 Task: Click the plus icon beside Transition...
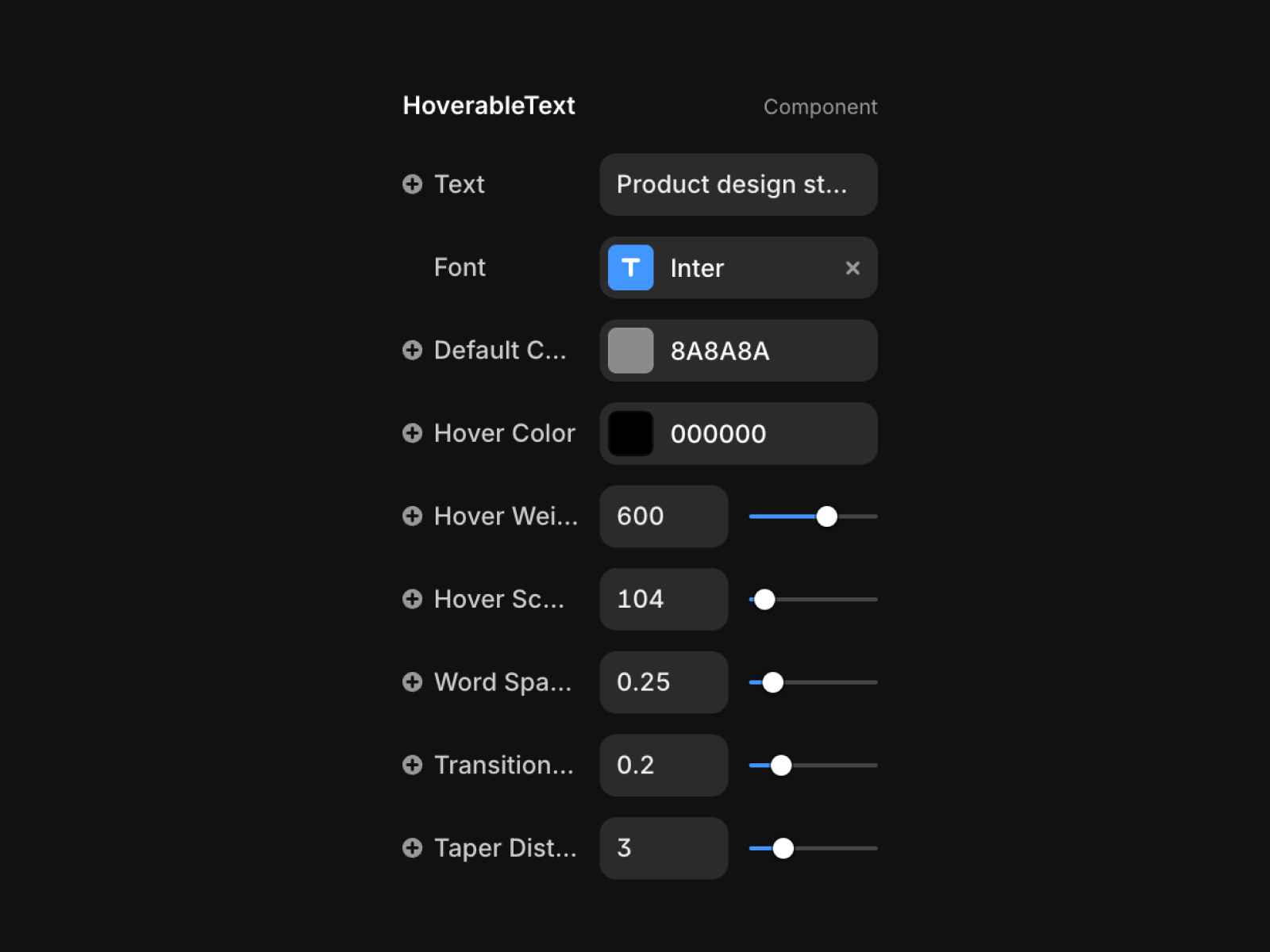412,765
